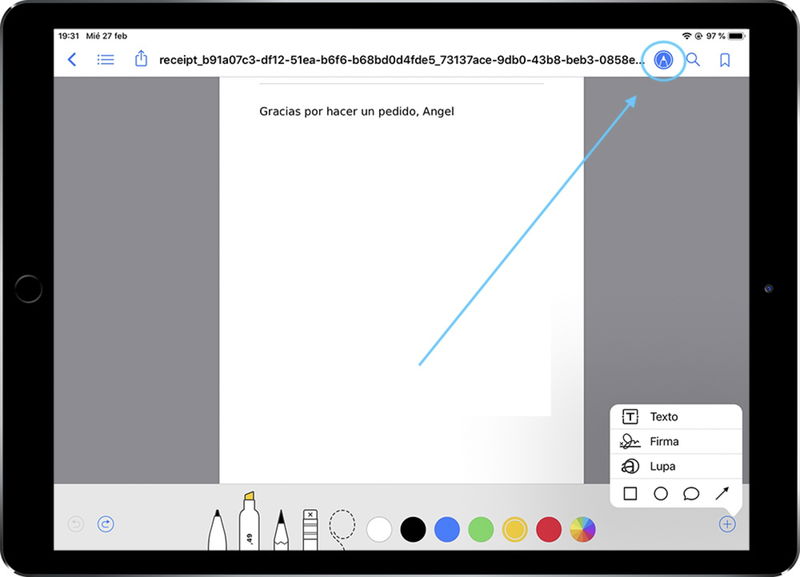Image resolution: width=800 pixels, height=577 pixels.
Task: Insert an arrow shape
Action: [x=722, y=492]
